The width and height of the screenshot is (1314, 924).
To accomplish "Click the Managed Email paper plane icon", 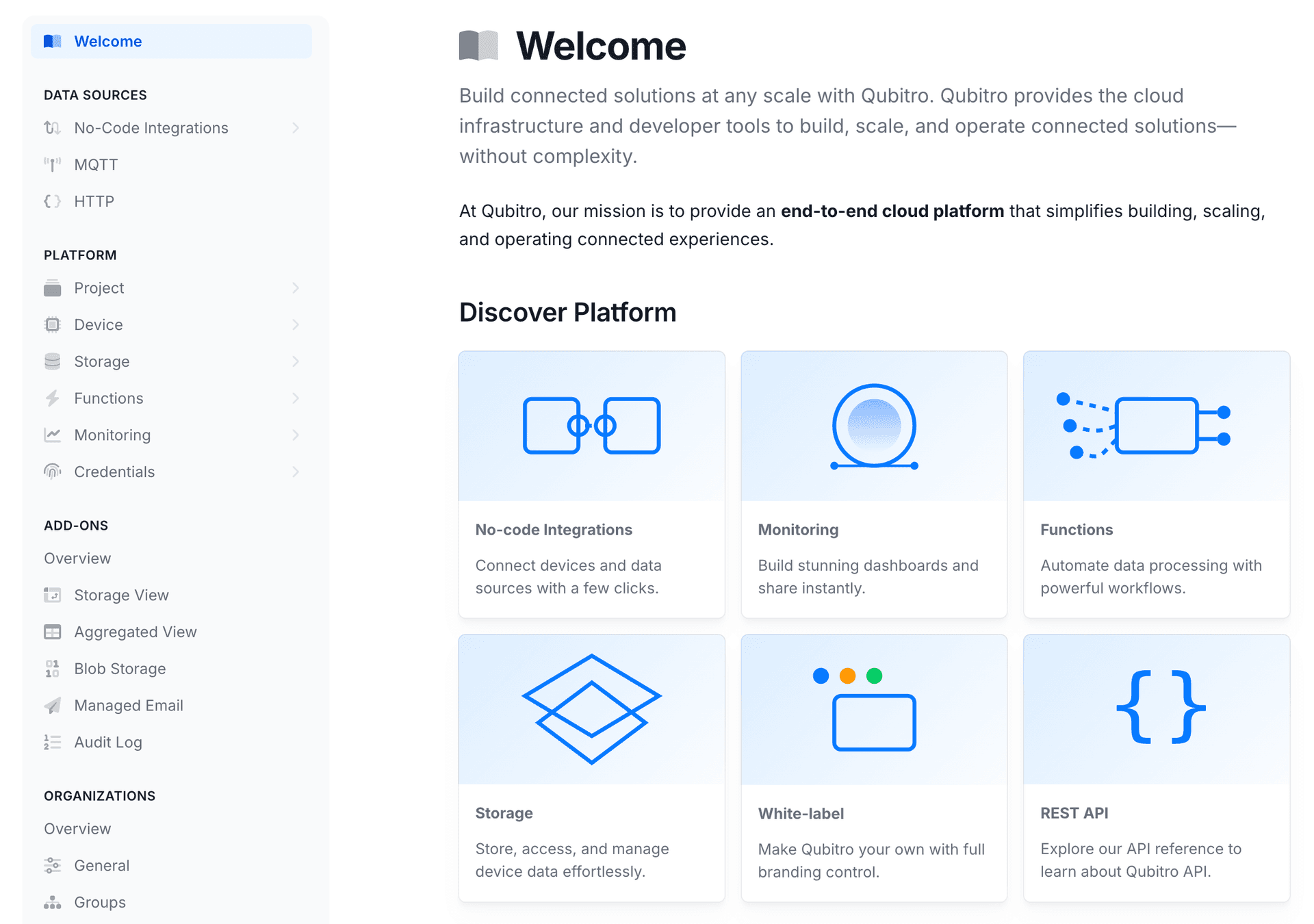I will pos(53,705).
